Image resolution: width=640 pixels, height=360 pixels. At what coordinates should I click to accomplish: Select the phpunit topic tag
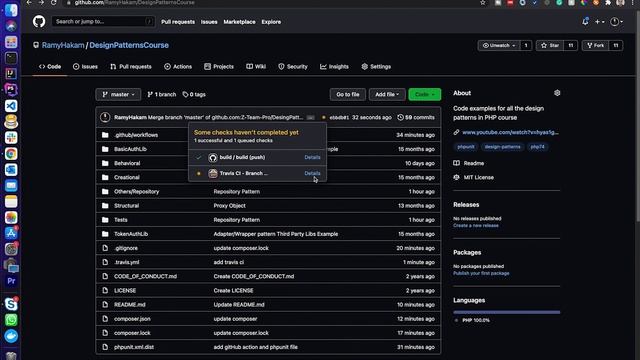pos(466,147)
